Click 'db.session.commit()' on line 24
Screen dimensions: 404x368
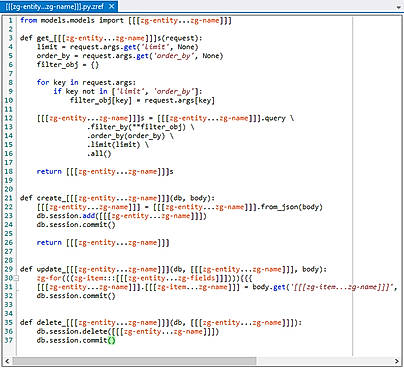[76, 225]
